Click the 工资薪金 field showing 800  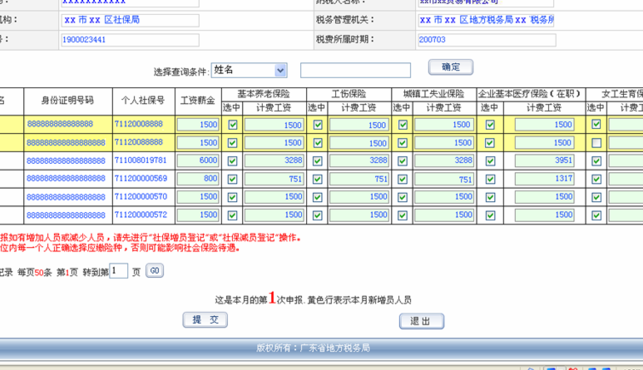click(198, 178)
